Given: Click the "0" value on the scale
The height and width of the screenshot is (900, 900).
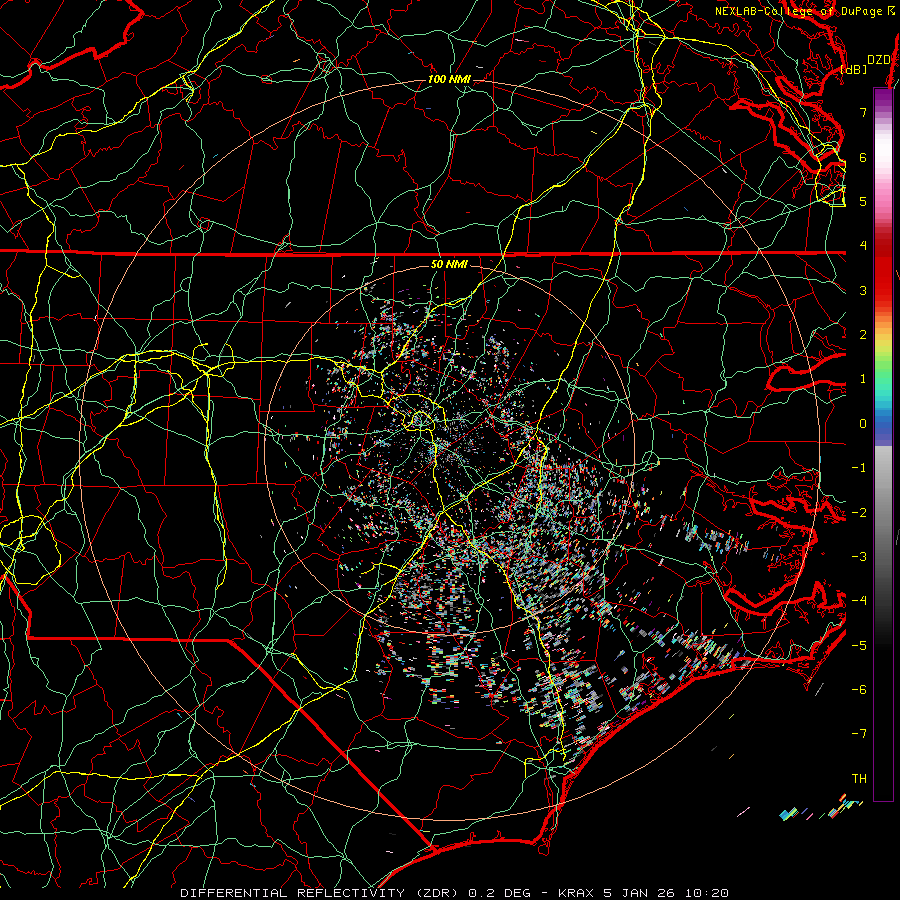Looking at the screenshot, I should [x=863, y=424].
